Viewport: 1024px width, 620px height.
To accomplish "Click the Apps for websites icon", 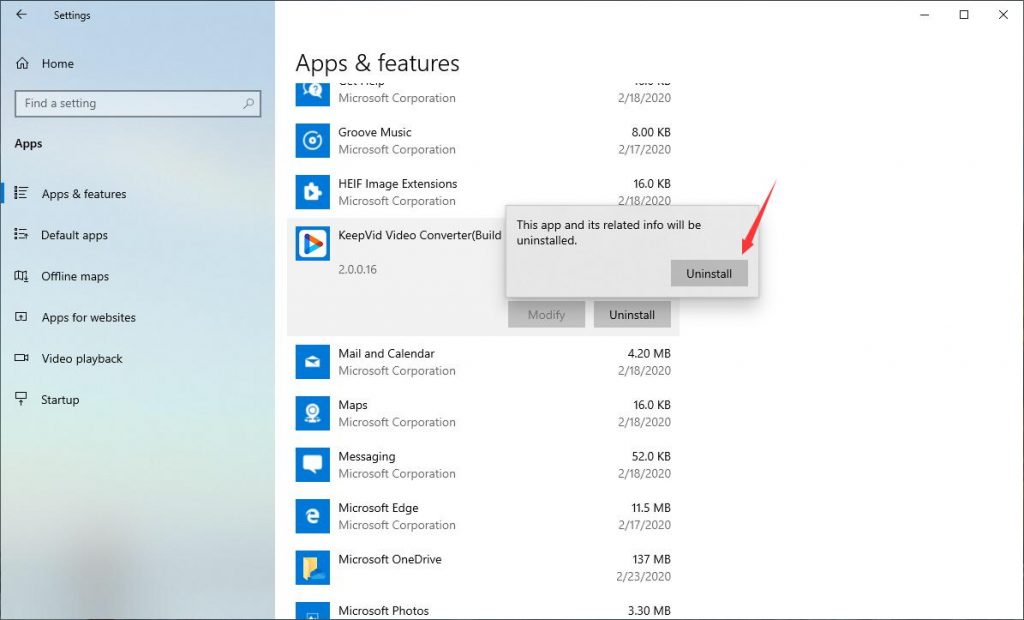I will [21, 317].
